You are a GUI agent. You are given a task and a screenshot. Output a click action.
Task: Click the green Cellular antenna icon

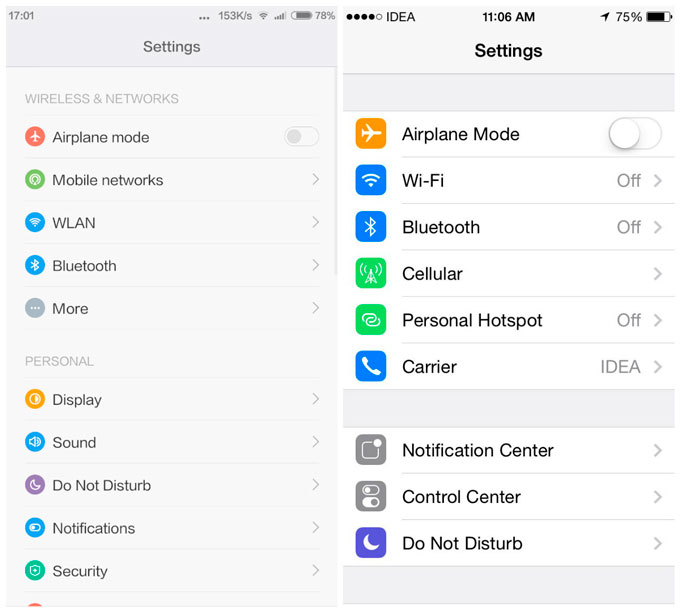(x=370, y=274)
